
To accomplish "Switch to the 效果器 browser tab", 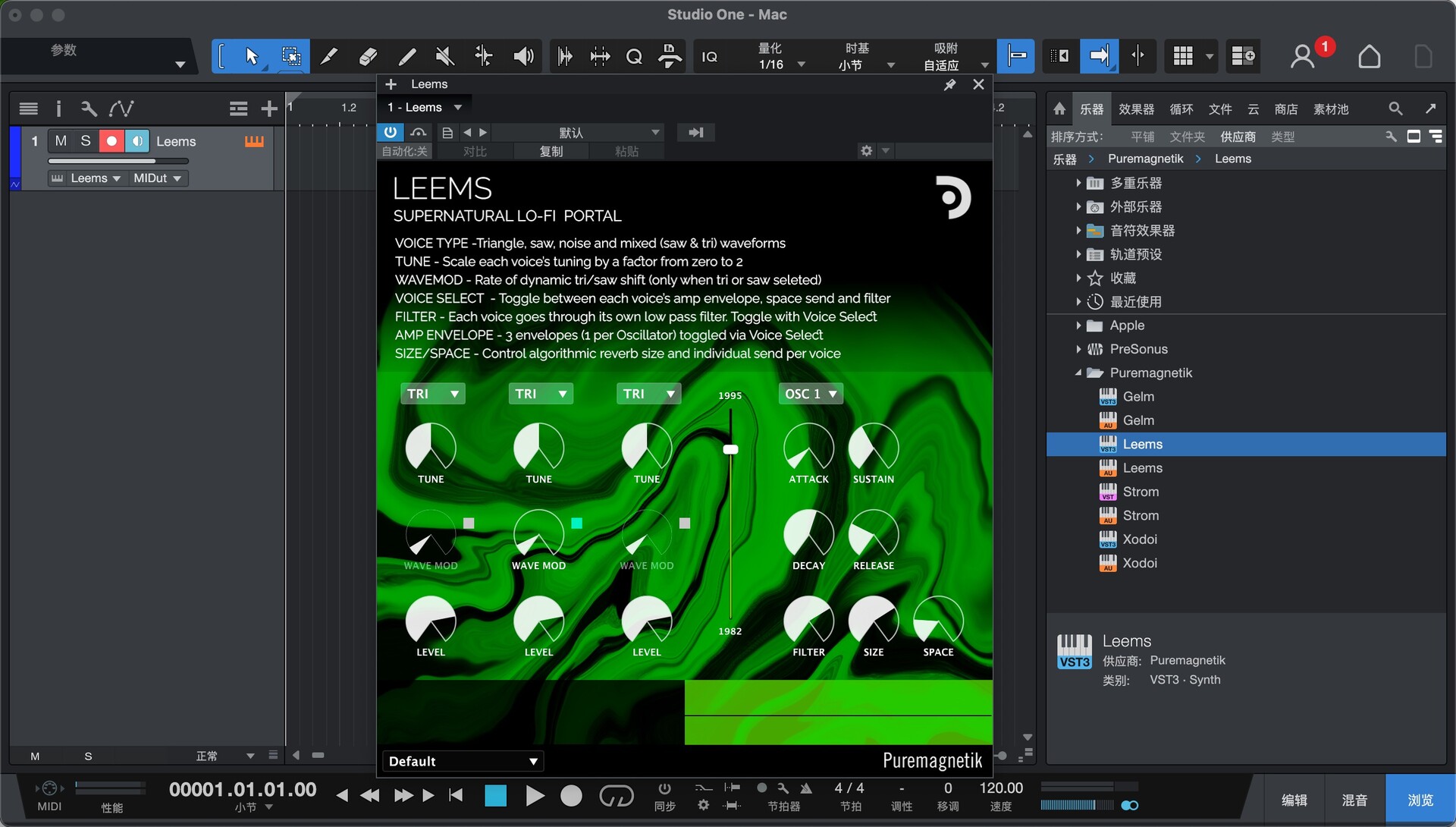I will coord(1136,109).
